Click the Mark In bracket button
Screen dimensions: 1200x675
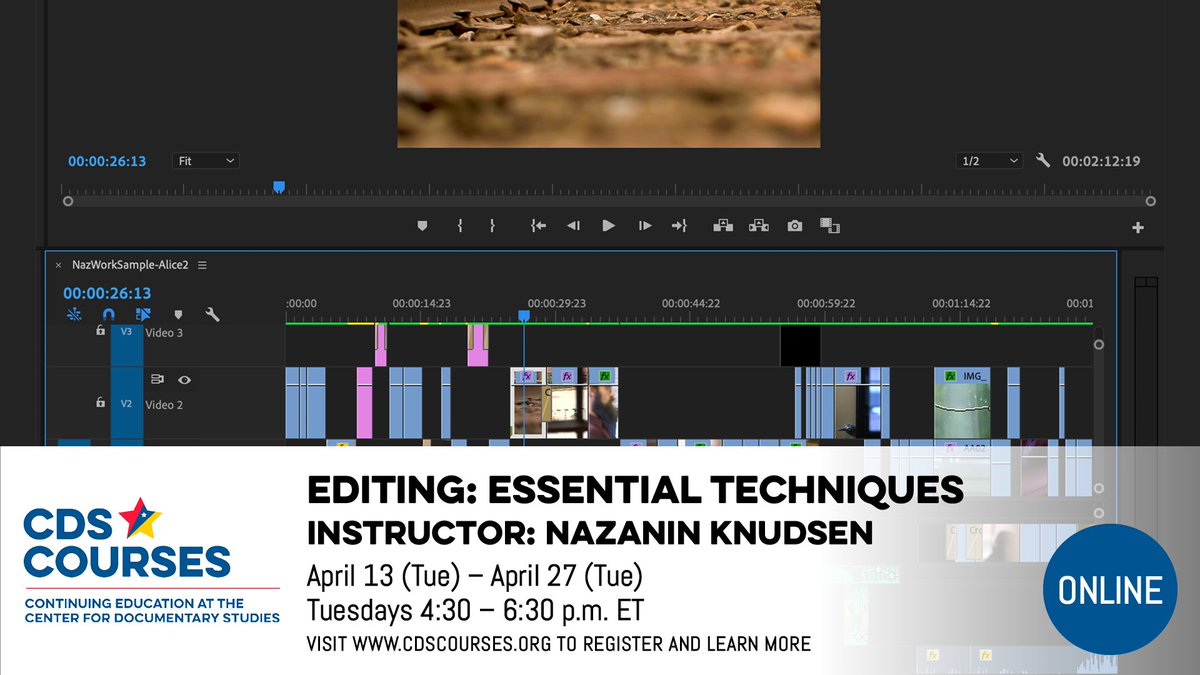pyautogui.click(x=459, y=226)
